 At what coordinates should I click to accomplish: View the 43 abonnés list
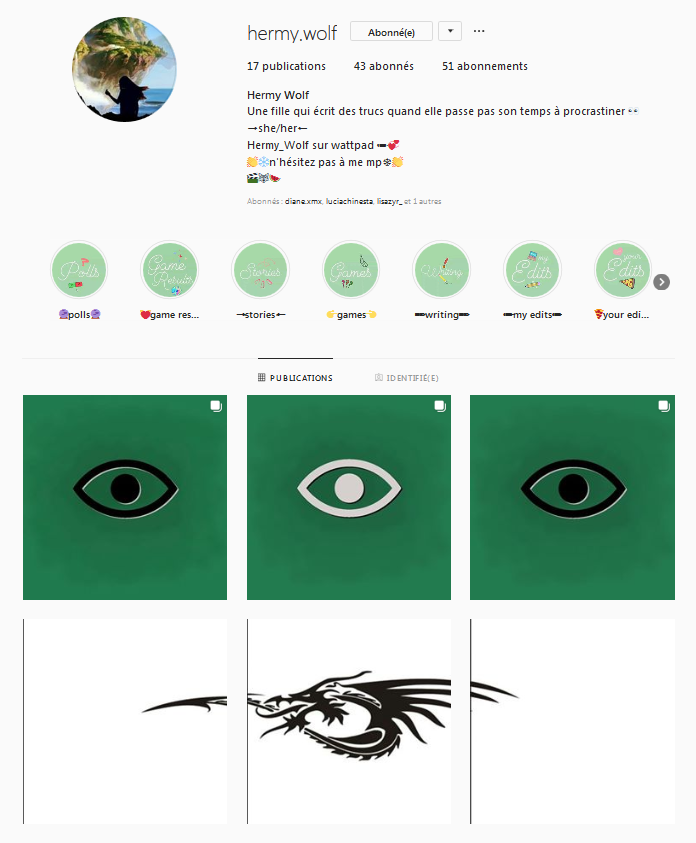[384, 66]
